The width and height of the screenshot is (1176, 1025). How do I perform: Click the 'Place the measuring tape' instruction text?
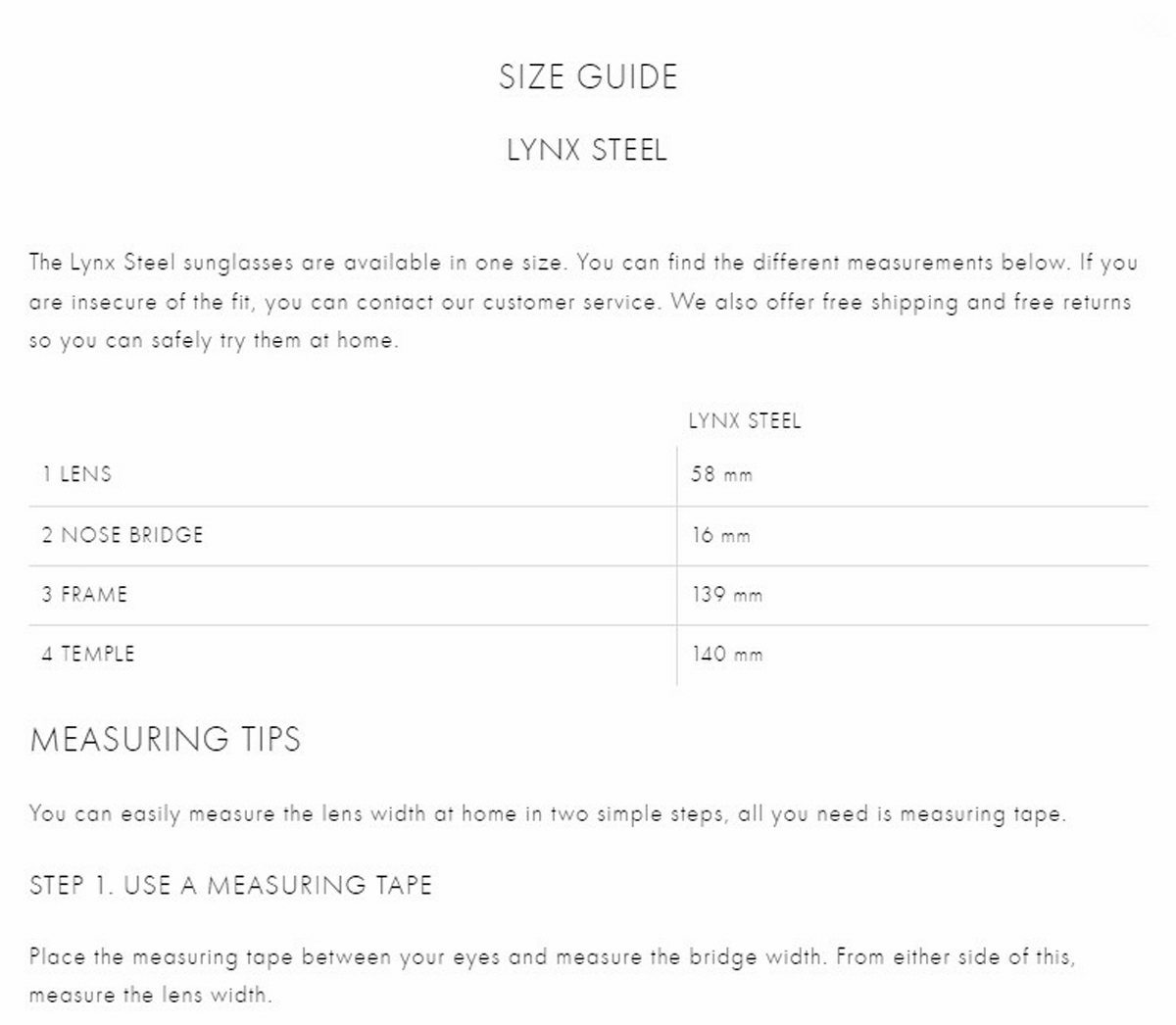(162, 956)
